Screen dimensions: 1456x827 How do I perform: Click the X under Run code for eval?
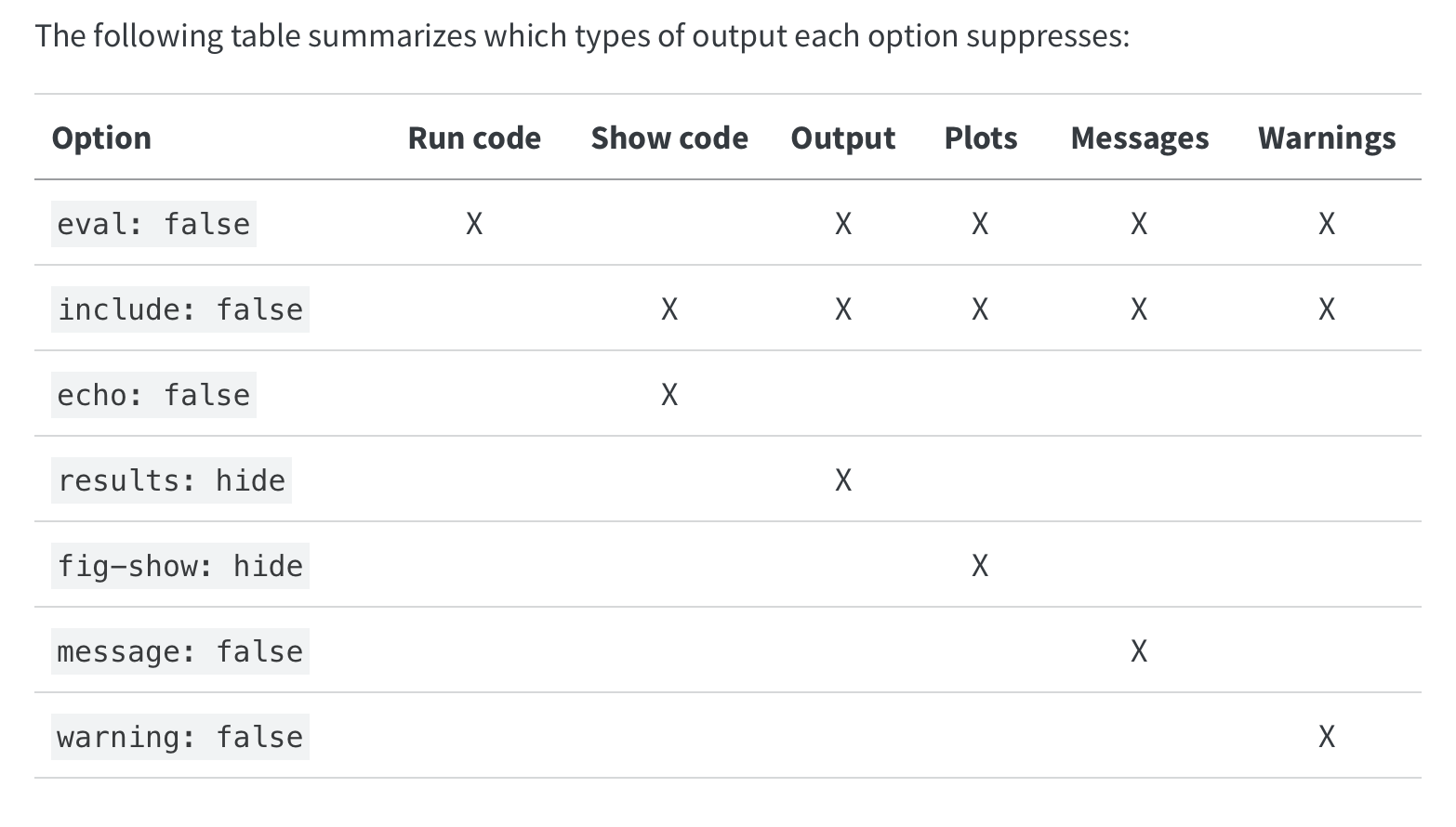[x=474, y=224]
